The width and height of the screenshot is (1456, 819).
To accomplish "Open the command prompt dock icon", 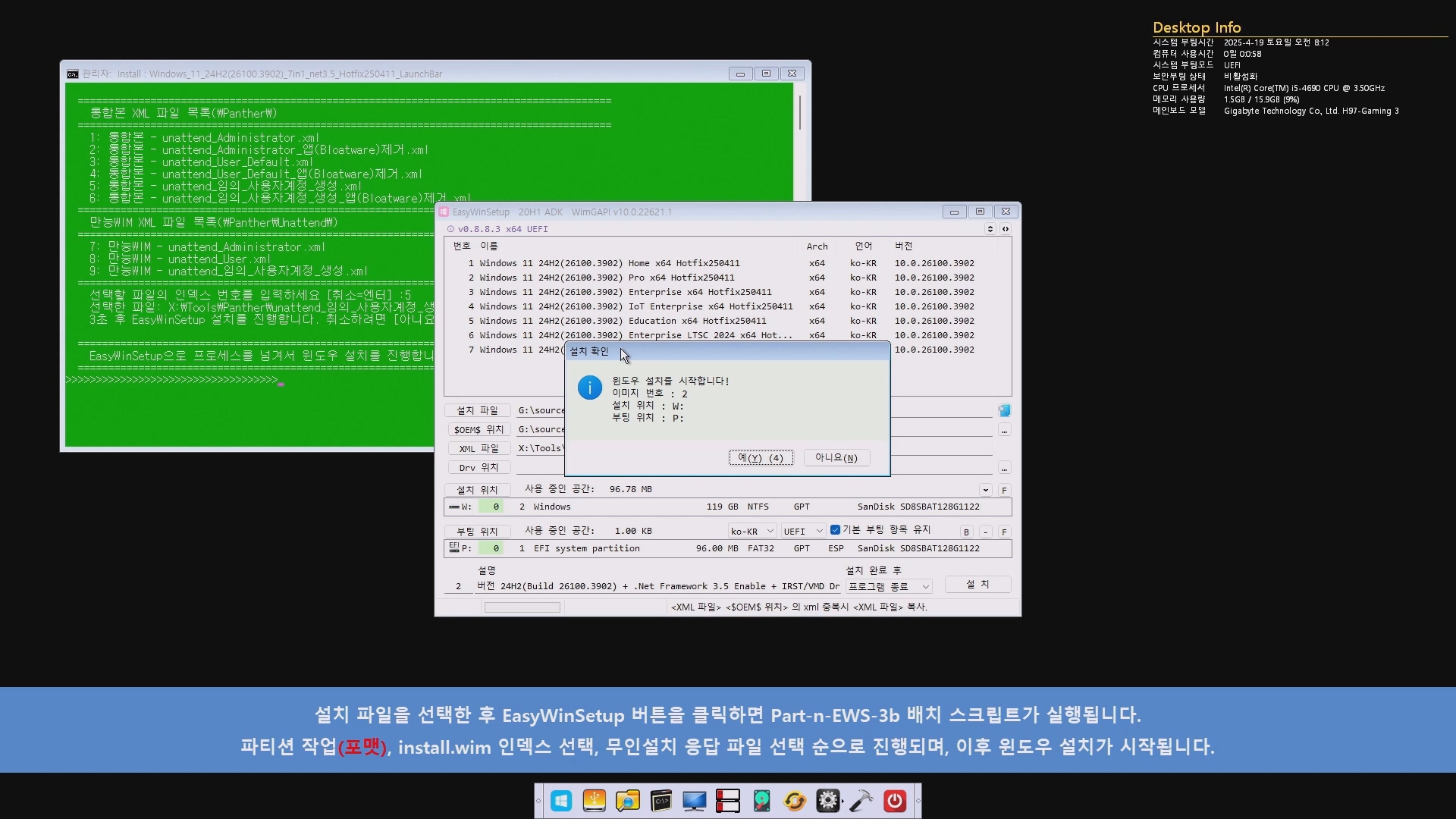I will pos(661,801).
